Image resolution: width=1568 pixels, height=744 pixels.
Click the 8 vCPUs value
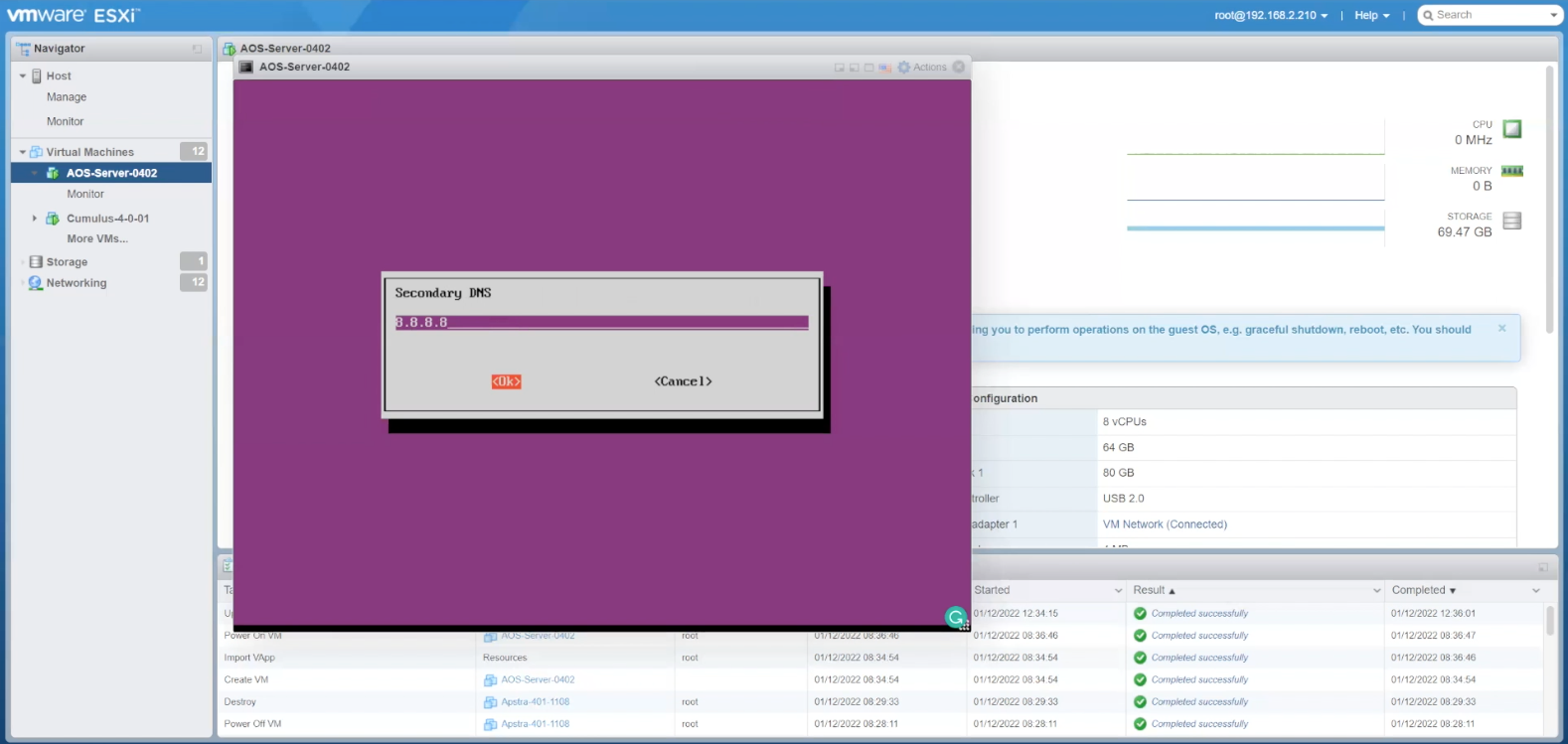tap(1125, 422)
